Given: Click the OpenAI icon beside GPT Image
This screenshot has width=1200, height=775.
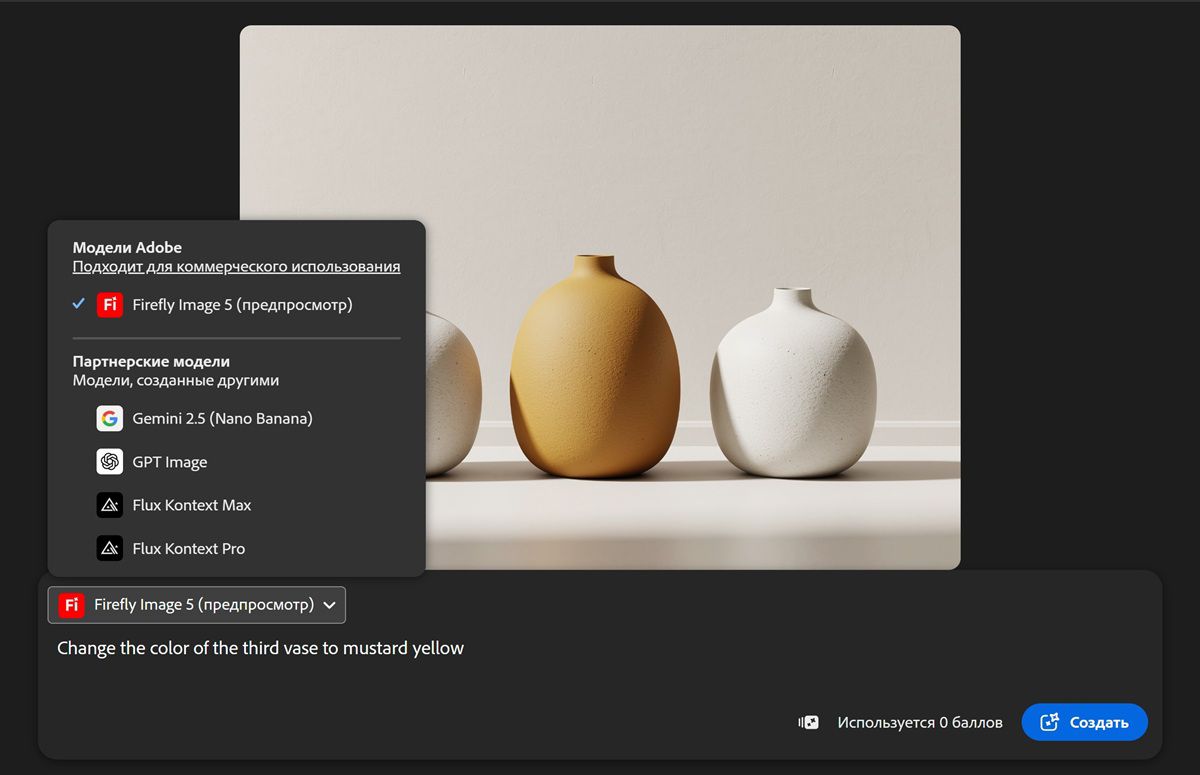Looking at the screenshot, I should click(x=110, y=462).
